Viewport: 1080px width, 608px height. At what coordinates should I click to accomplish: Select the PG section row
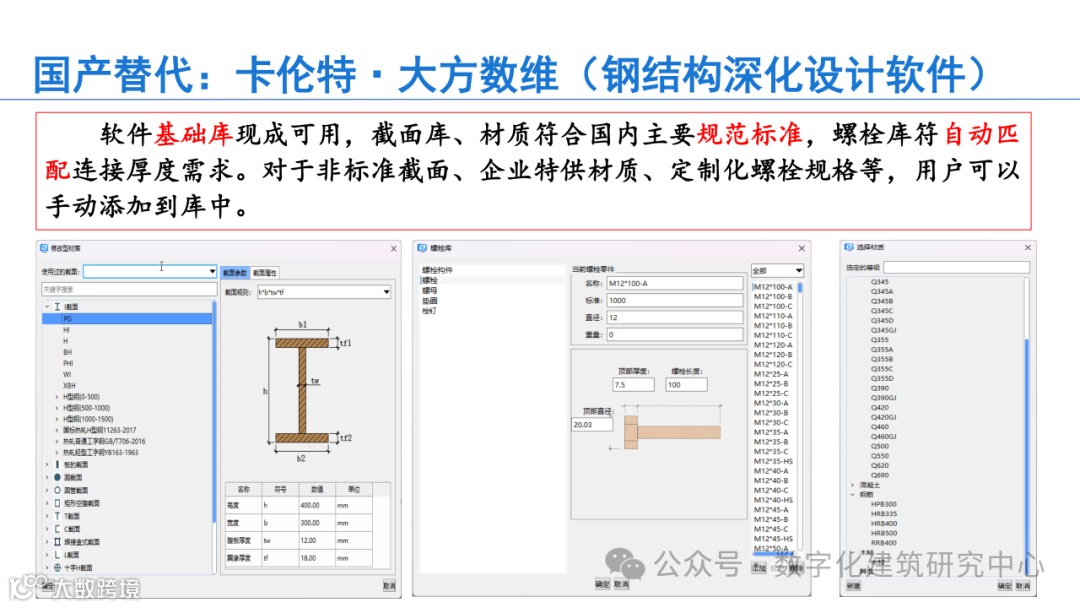127,319
